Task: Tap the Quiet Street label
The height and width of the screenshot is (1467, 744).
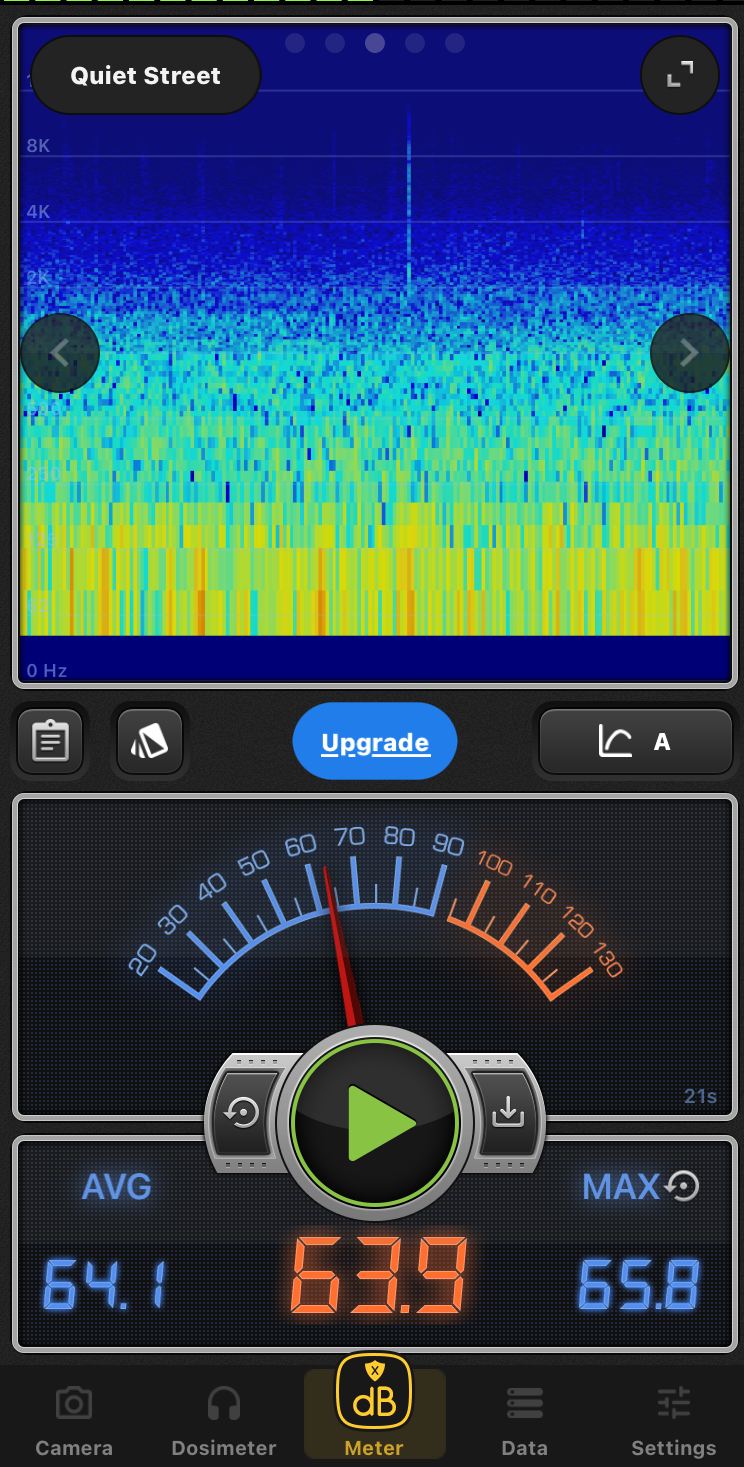Action: [146, 76]
